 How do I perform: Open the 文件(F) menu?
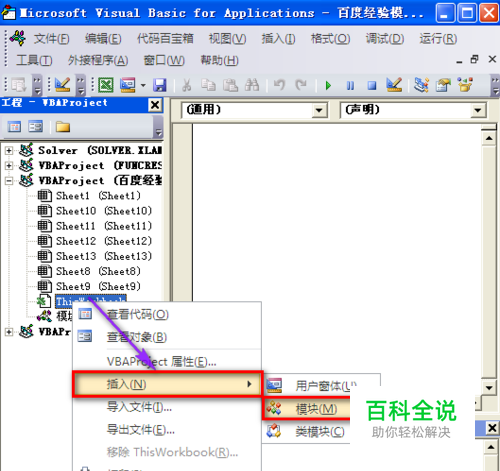51,39
